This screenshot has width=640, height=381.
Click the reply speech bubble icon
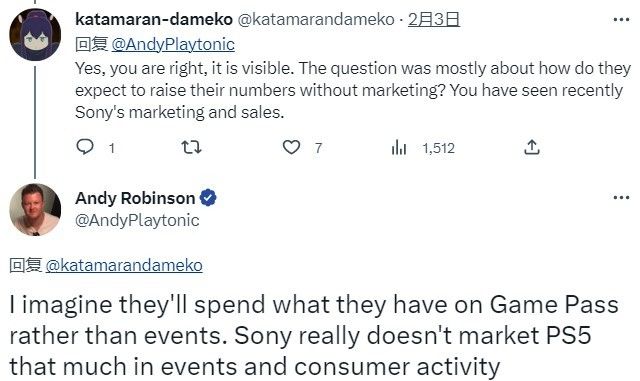click(x=85, y=147)
